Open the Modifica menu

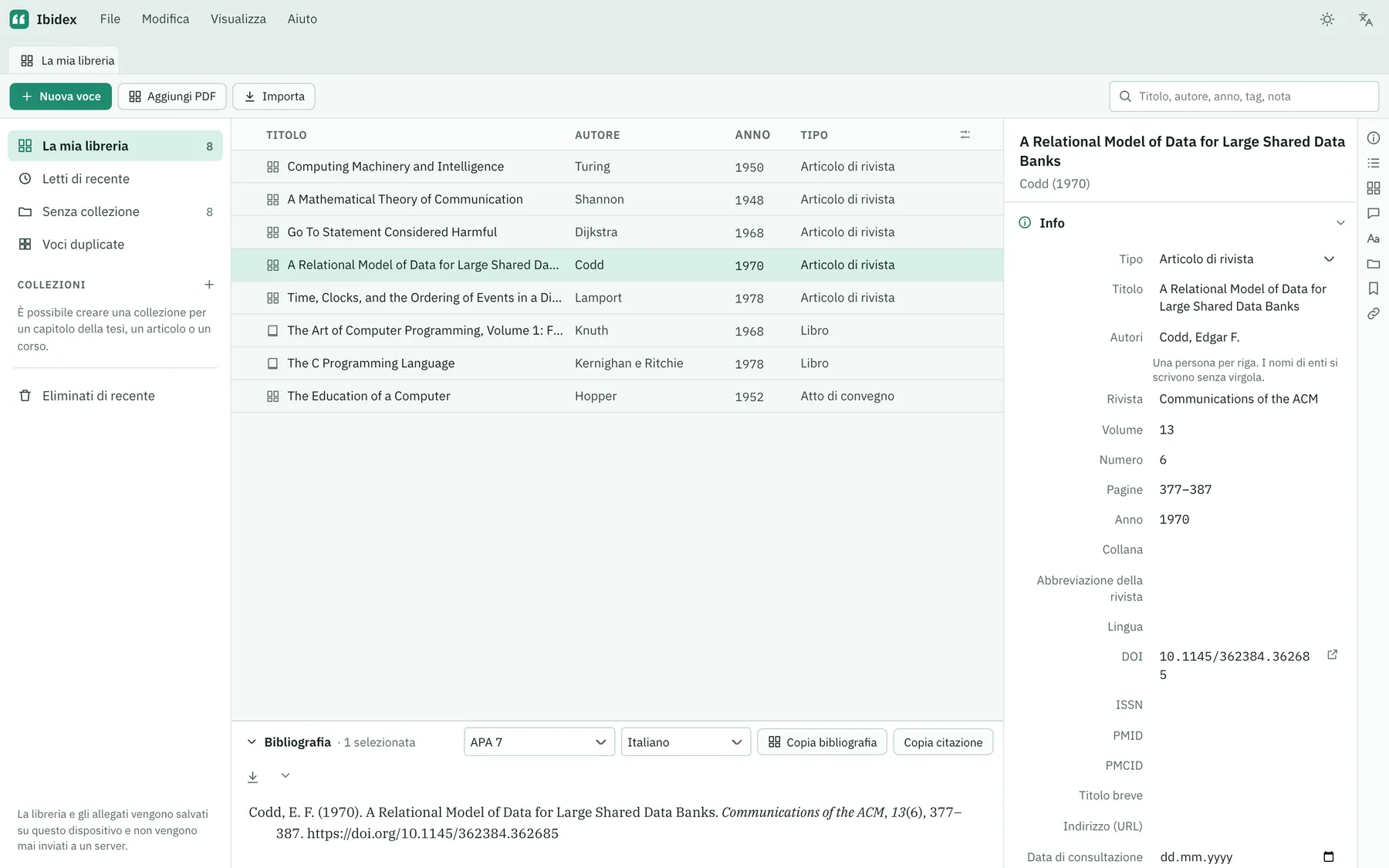165,19
